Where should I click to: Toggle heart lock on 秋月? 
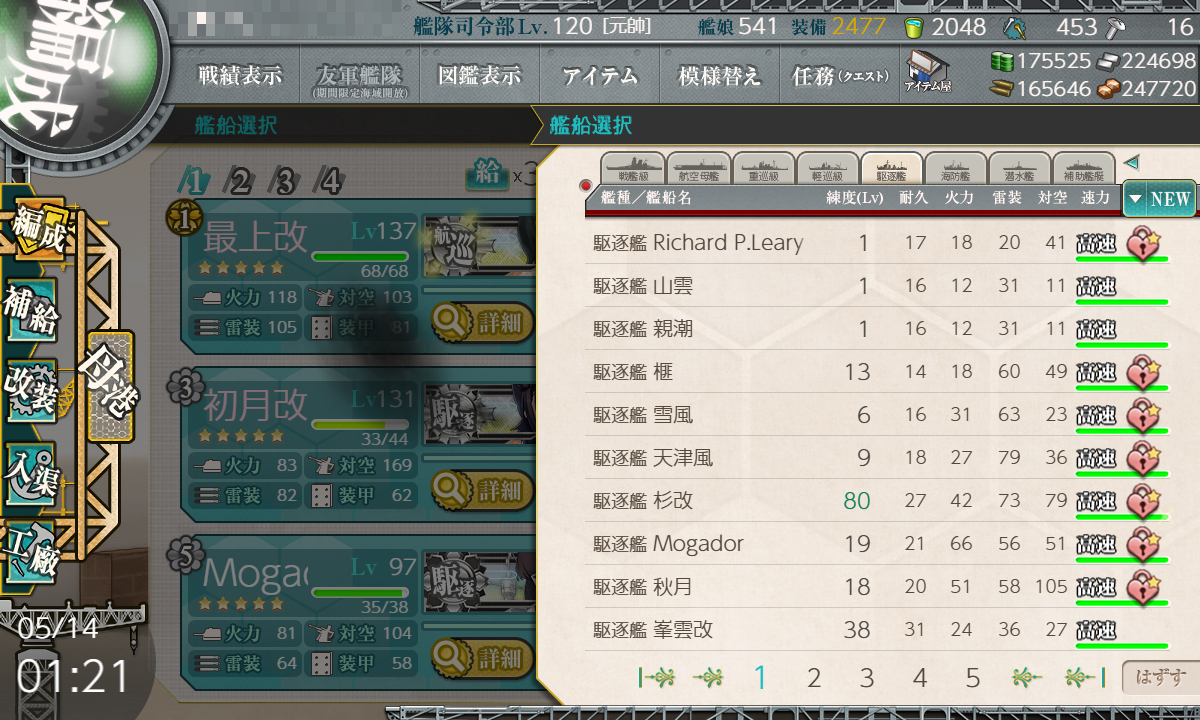1143,586
